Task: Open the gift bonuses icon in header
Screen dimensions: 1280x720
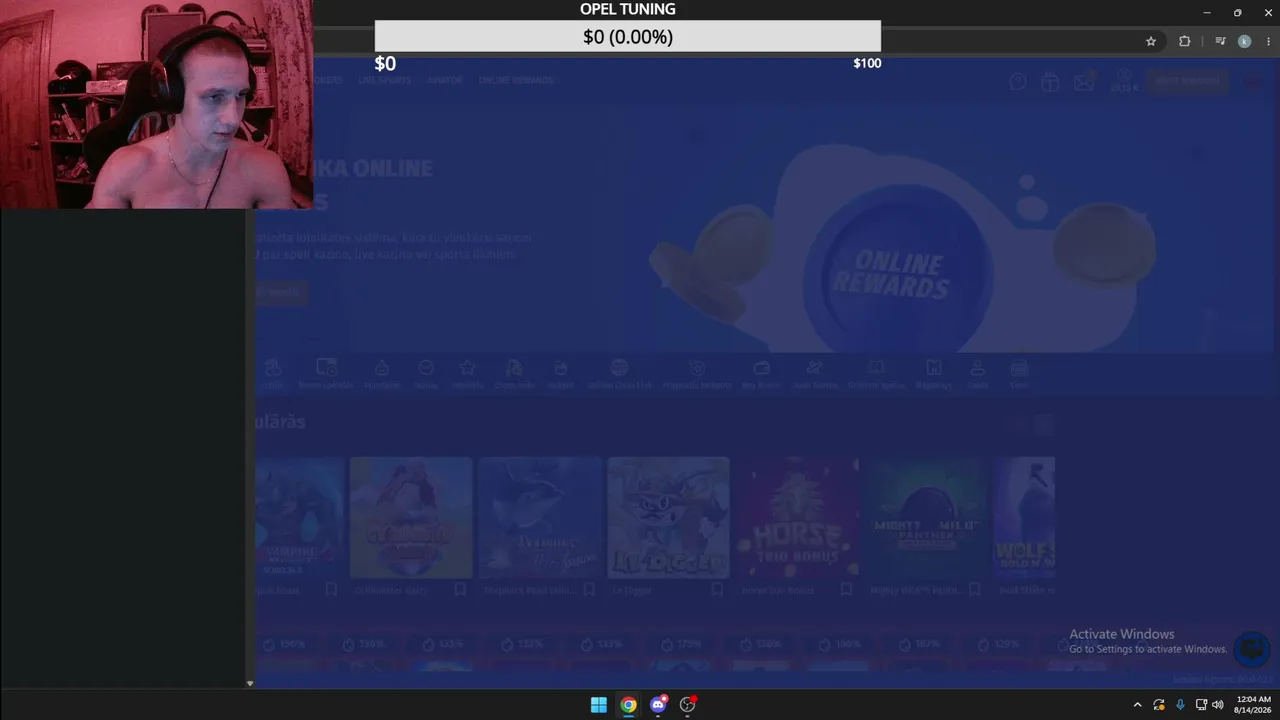Action: tap(1050, 82)
